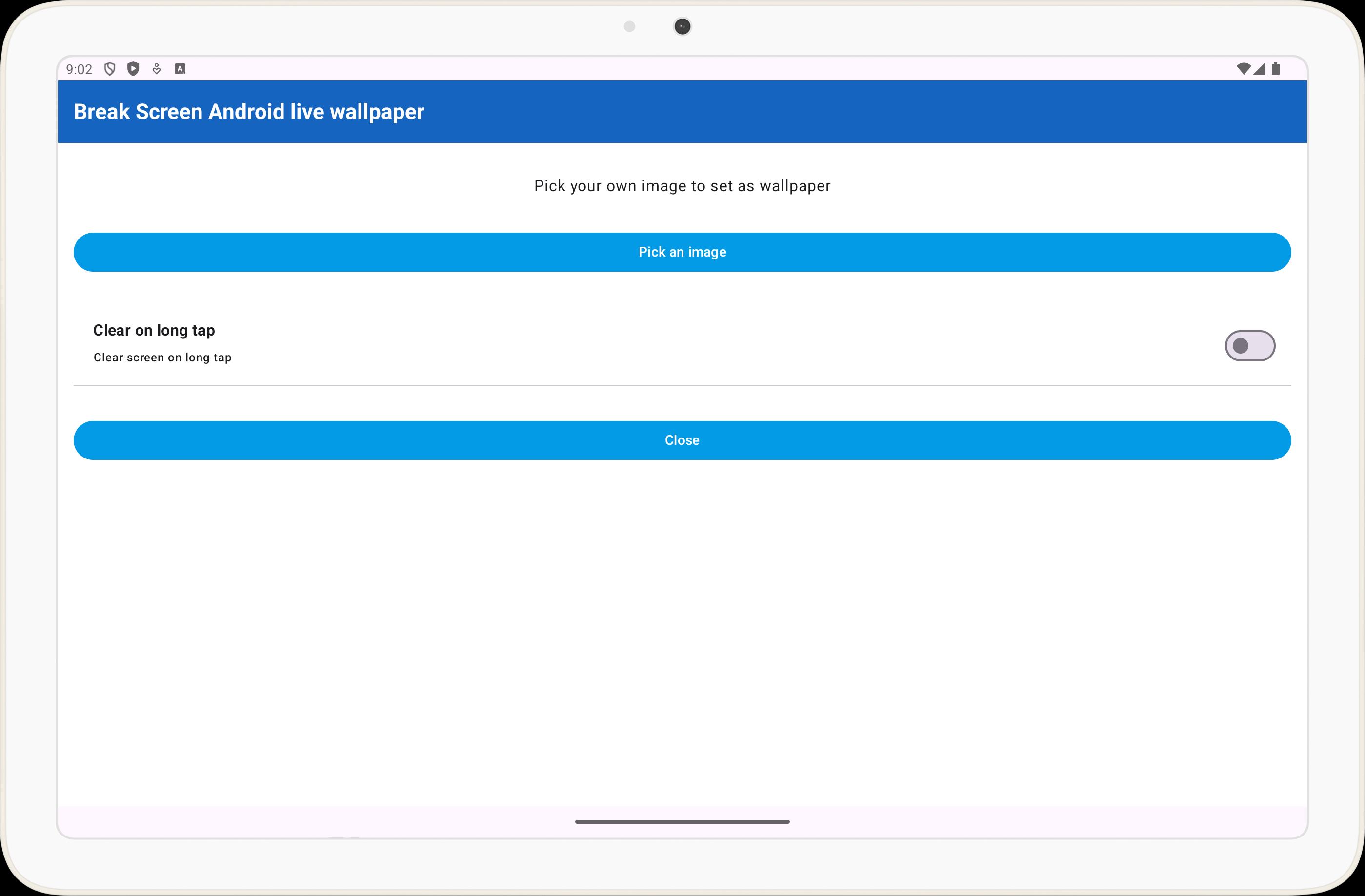The height and width of the screenshot is (896, 1365).
Task: Select 'Pick your own image to set as wallpaper'
Action: [682, 186]
